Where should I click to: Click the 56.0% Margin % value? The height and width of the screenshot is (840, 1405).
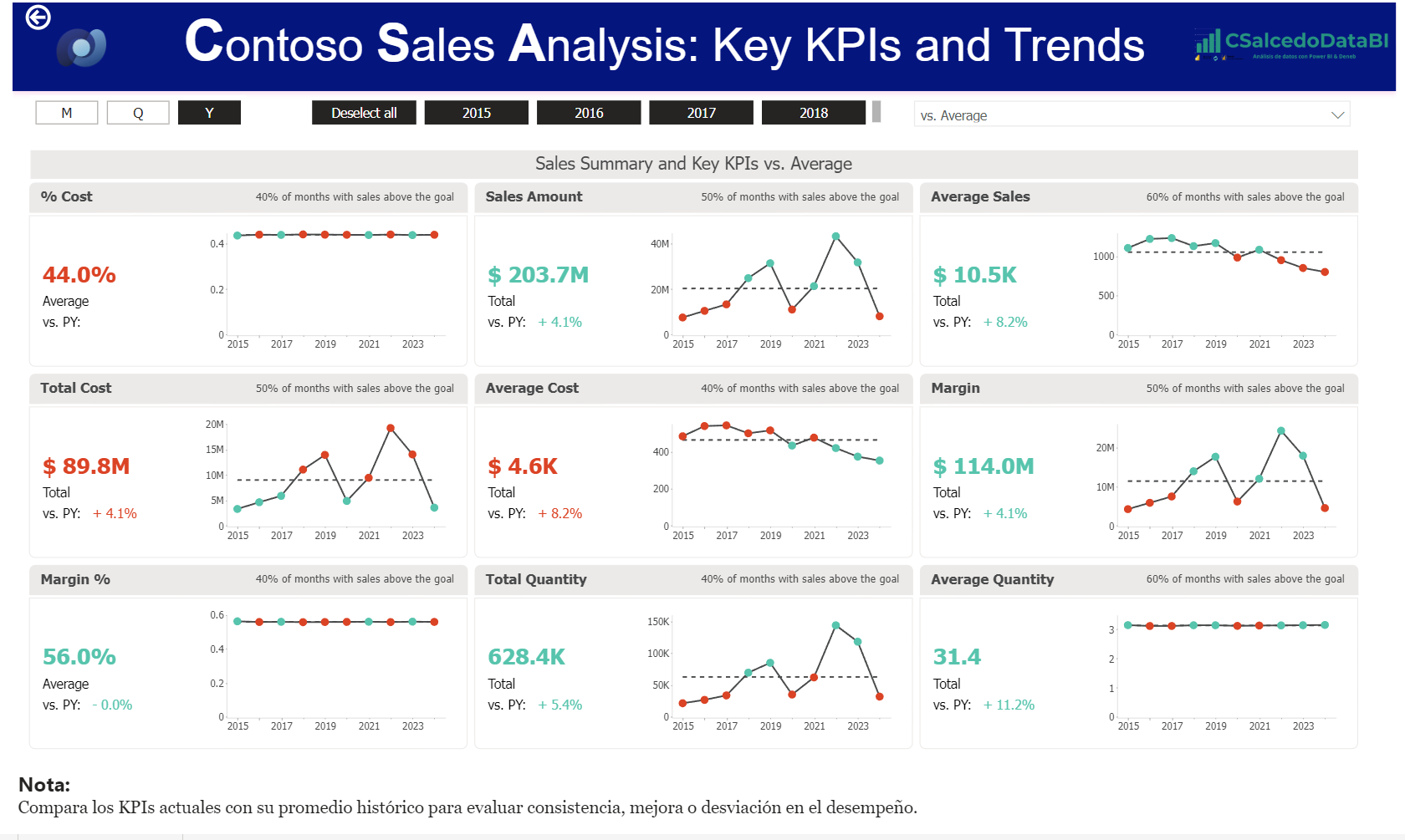pyautogui.click(x=79, y=657)
